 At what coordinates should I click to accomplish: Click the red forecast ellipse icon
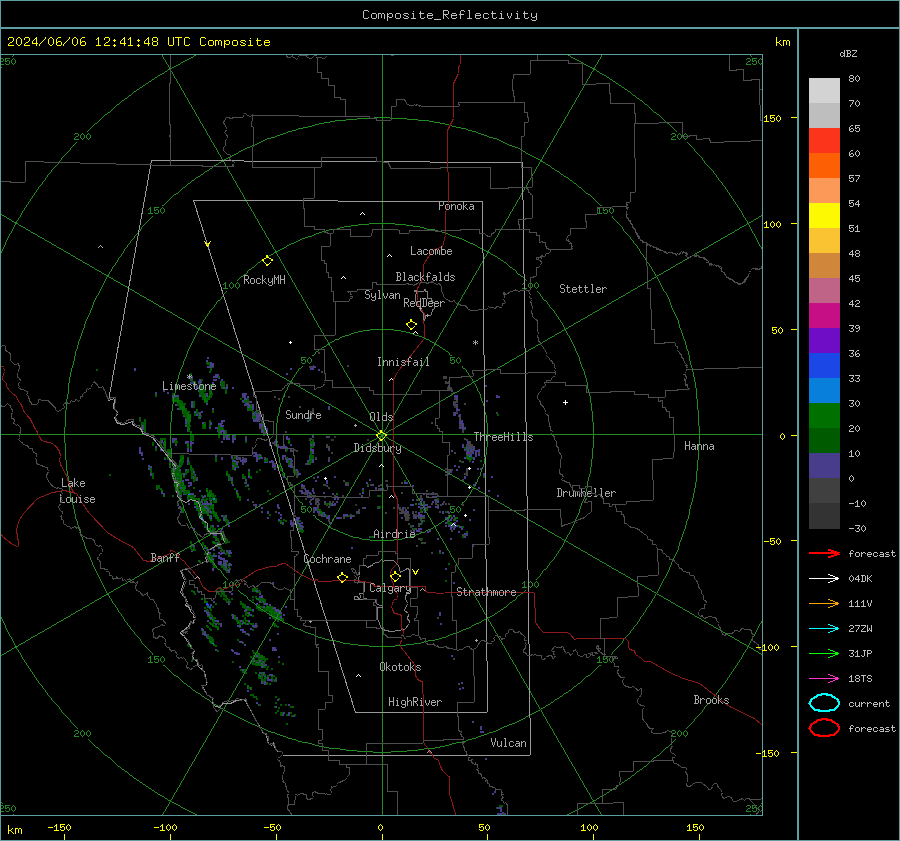[824, 728]
